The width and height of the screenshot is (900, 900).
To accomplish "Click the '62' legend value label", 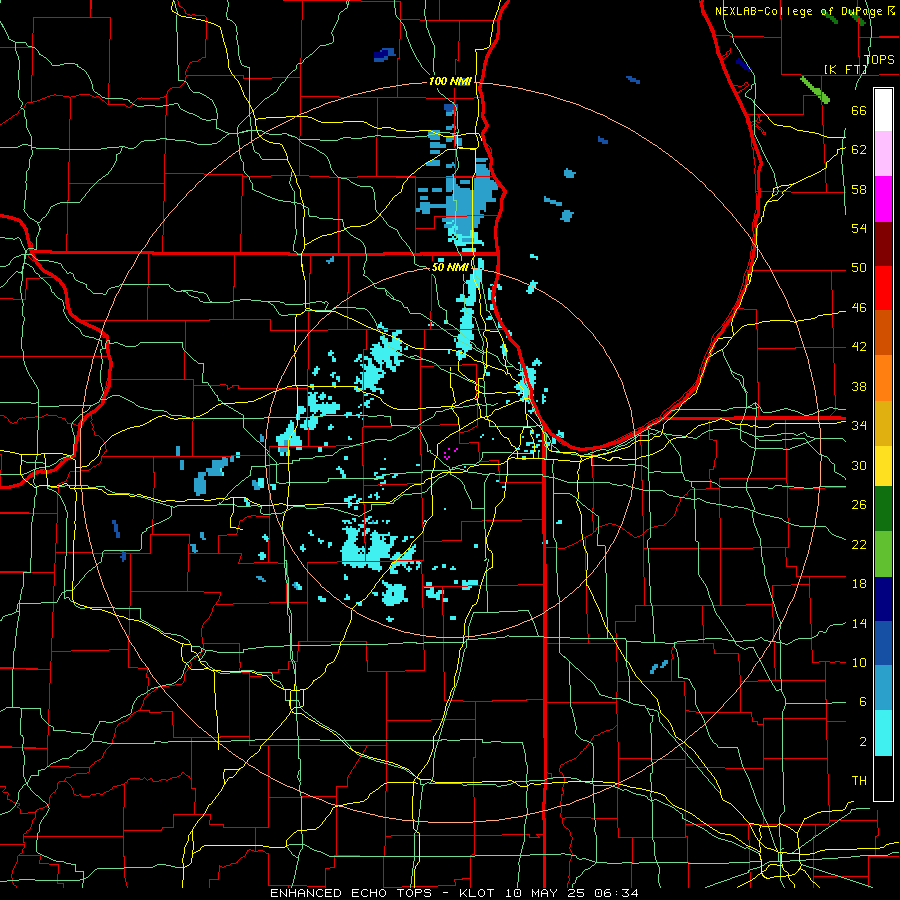I will coord(859,150).
